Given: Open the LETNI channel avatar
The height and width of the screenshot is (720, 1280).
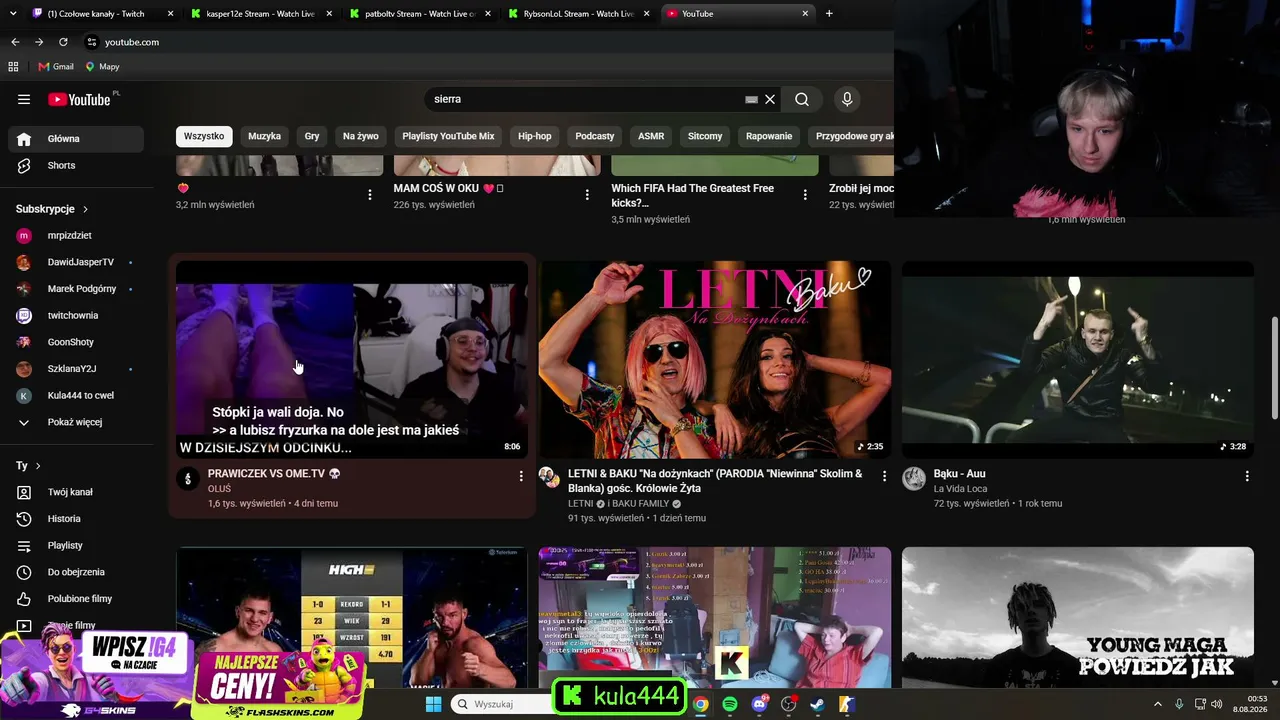Looking at the screenshot, I should click(550, 478).
